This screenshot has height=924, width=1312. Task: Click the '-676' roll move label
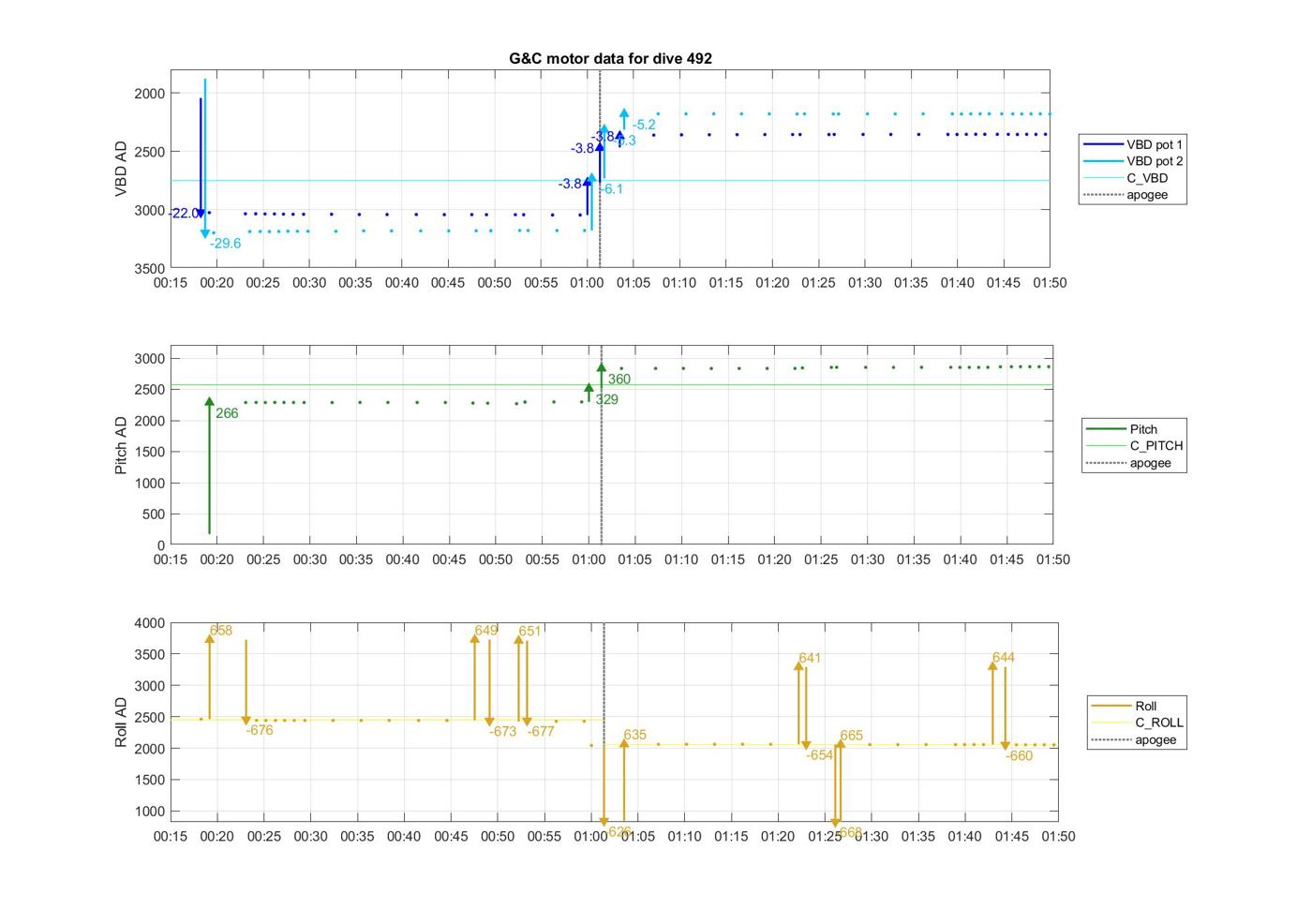pyautogui.click(x=259, y=730)
